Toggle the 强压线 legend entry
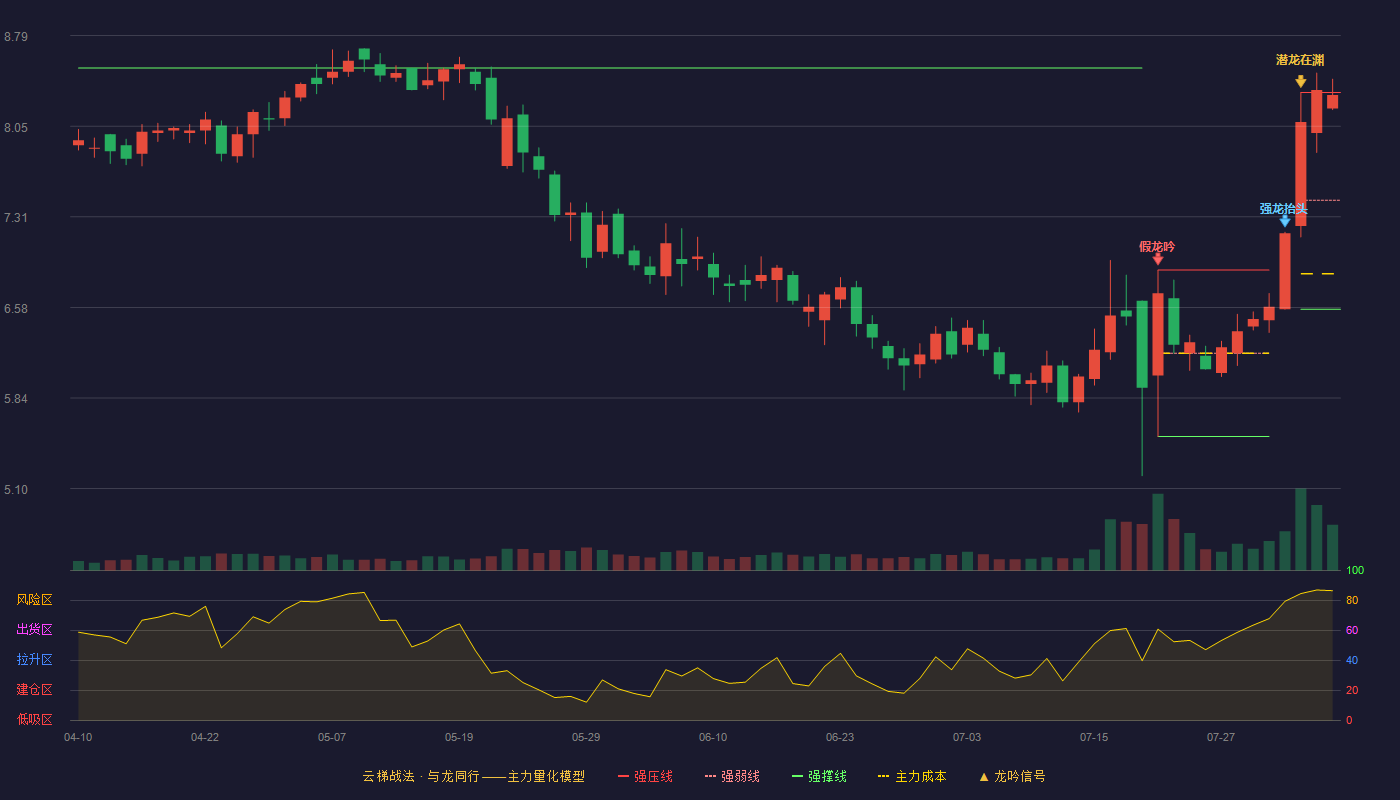The width and height of the screenshot is (1400, 800). tap(645, 776)
